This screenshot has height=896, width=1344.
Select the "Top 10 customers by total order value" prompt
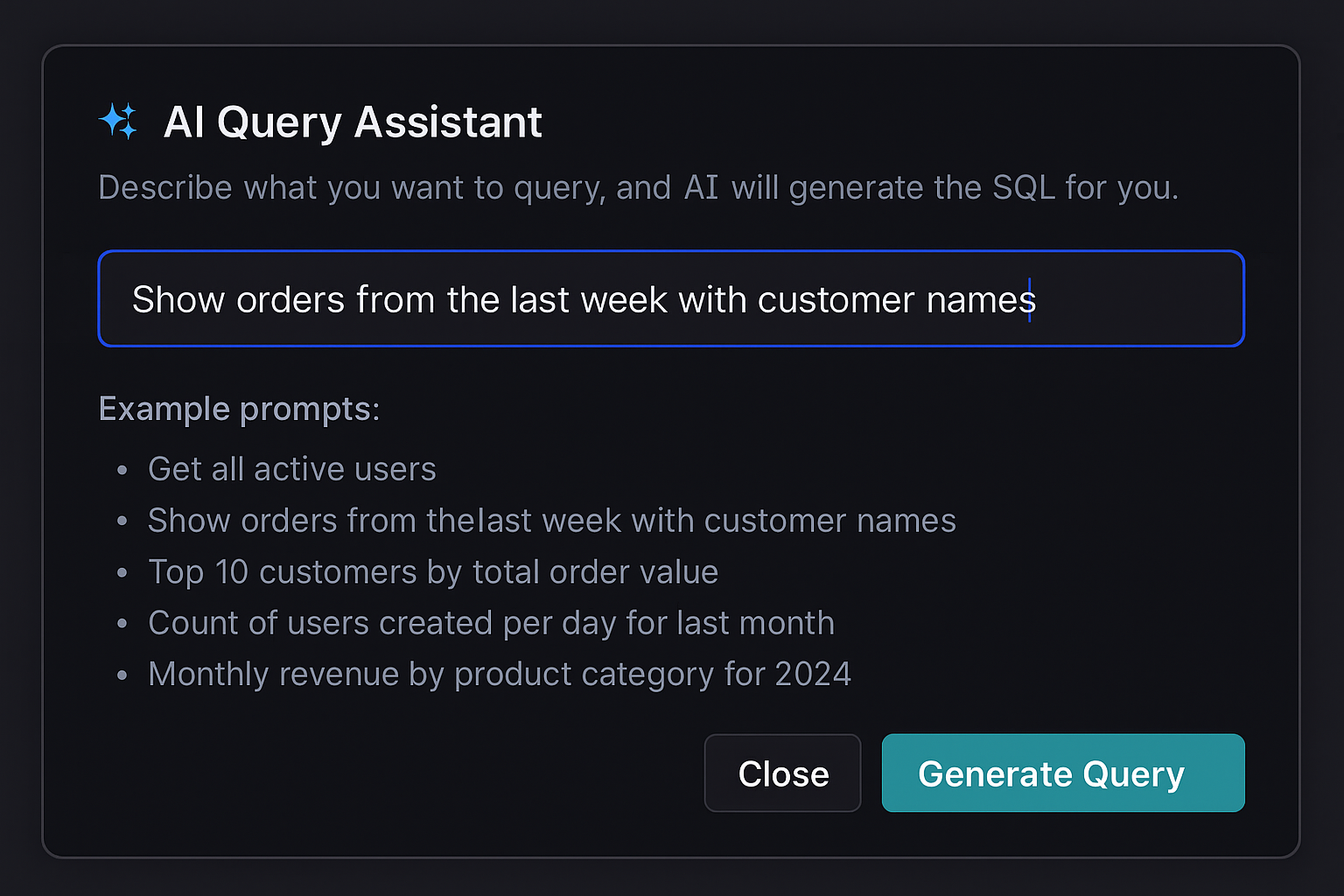432,571
